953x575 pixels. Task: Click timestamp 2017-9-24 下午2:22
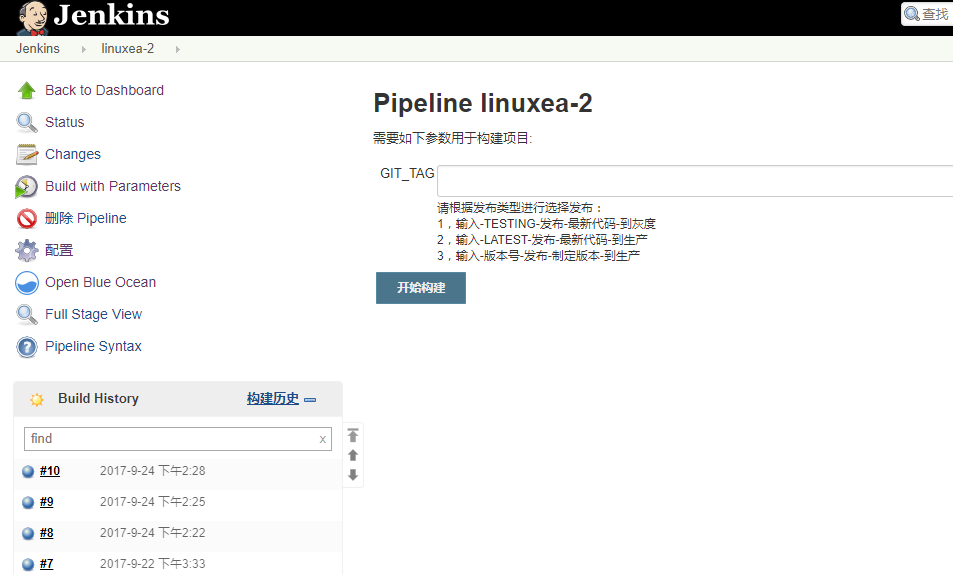tap(153, 533)
